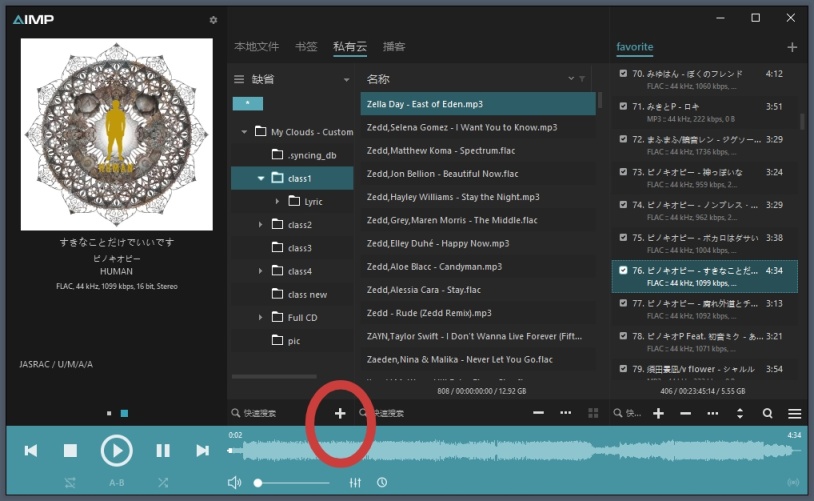Click the grid view icon below file list

[x=593, y=413]
